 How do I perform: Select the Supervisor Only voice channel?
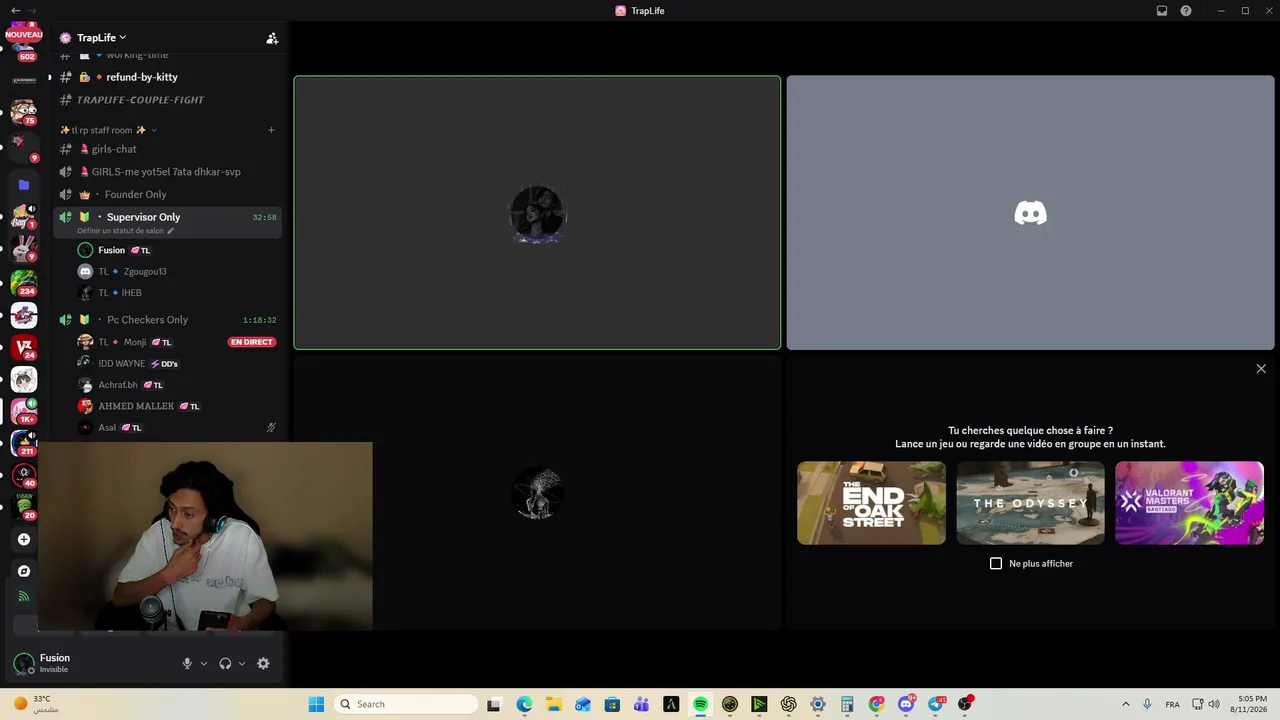point(143,217)
